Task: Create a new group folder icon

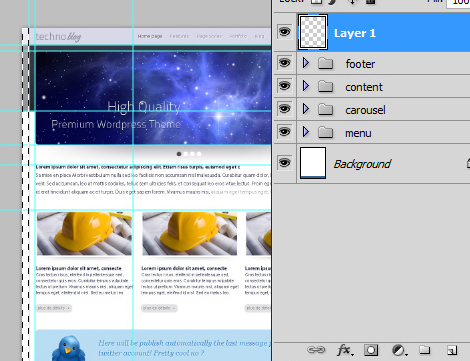Action: 424,350
